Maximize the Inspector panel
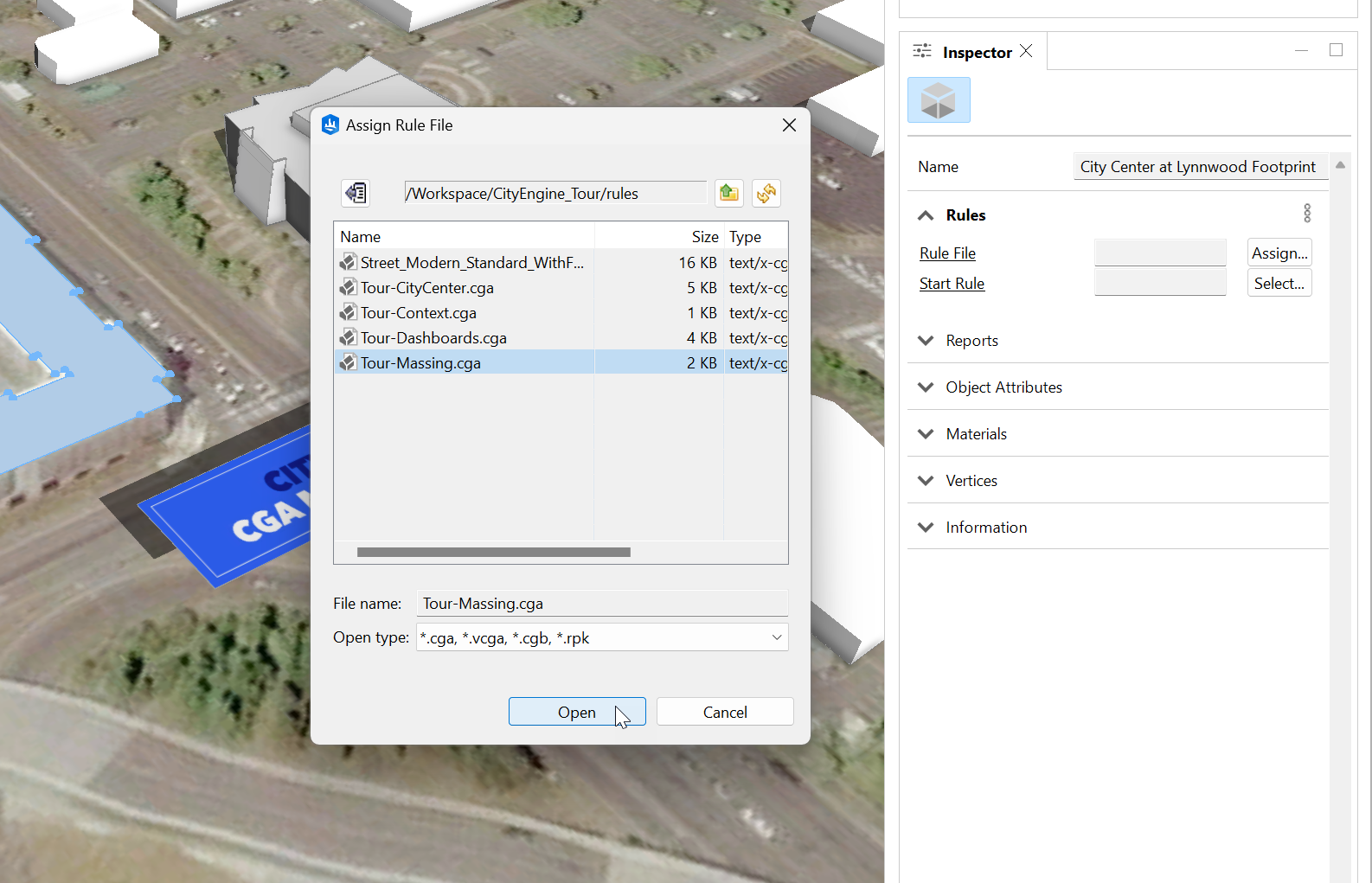Screen dimensions: 1372x883 (1337, 50)
